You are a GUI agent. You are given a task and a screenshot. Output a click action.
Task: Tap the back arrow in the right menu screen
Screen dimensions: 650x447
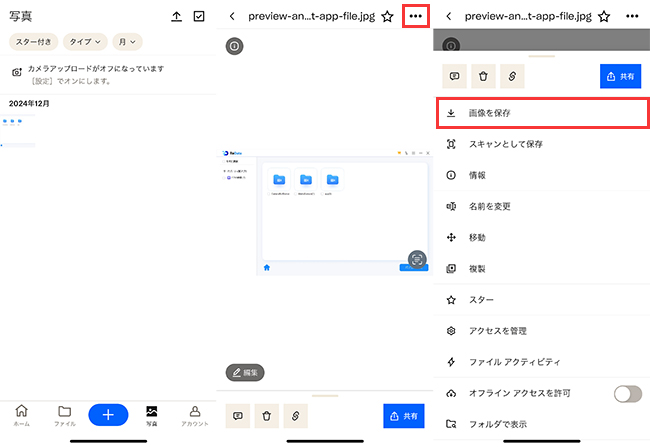pyautogui.click(x=449, y=16)
